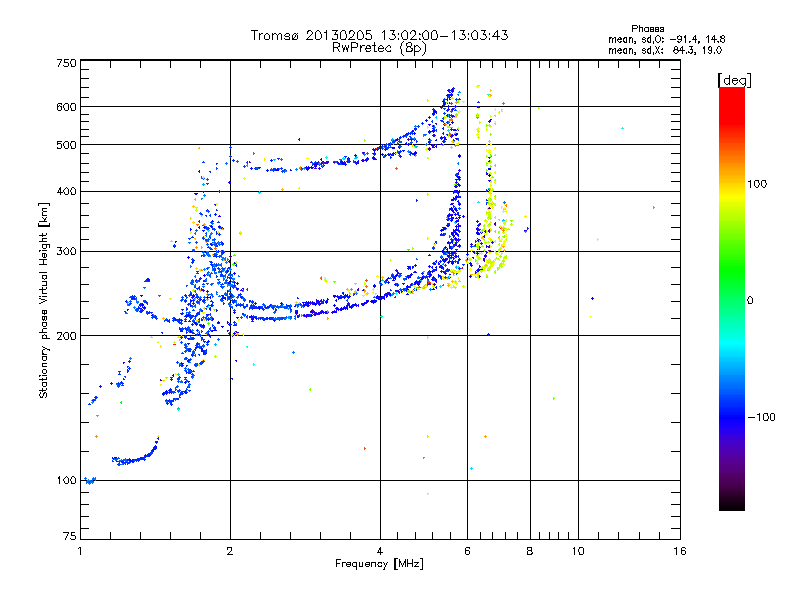Click the colorbar '-100' tick label
The height and width of the screenshot is (600, 800).
point(761,417)
